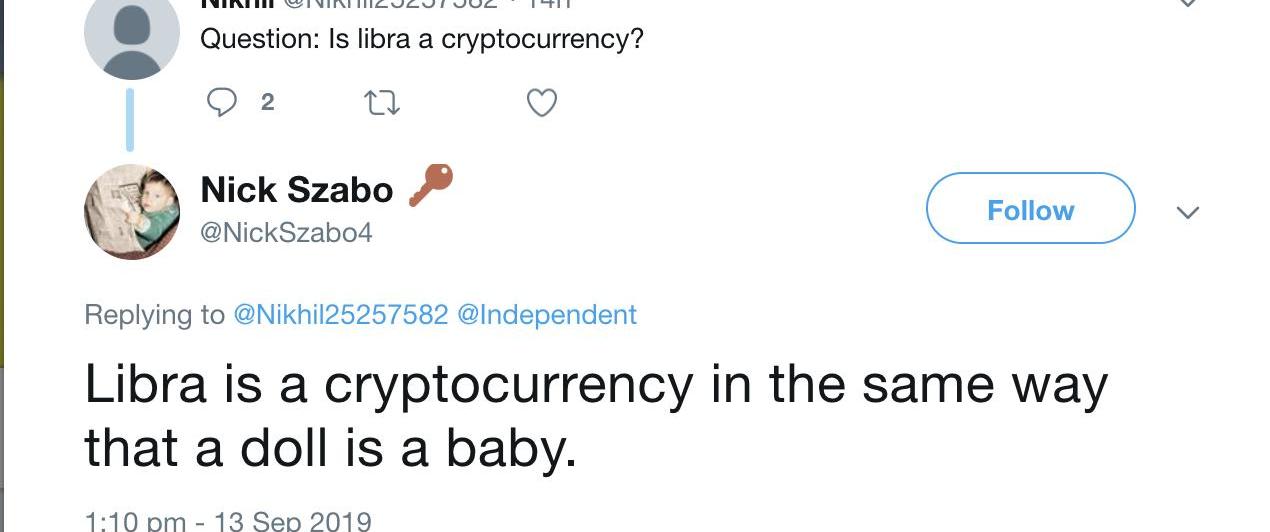Like the tweet with the heart icon
This screenshot has width=1270, height=532.
541,103
